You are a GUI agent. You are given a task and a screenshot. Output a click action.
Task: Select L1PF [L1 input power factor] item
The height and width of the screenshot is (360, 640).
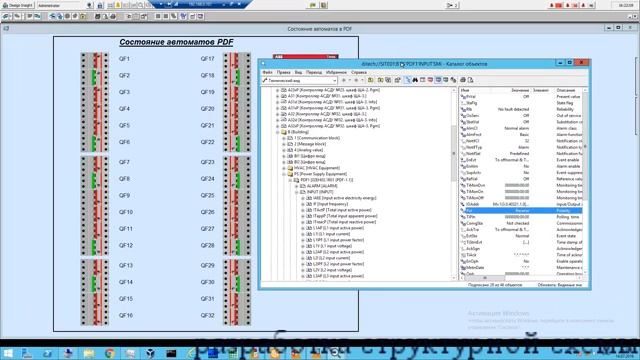coord(335,240)
